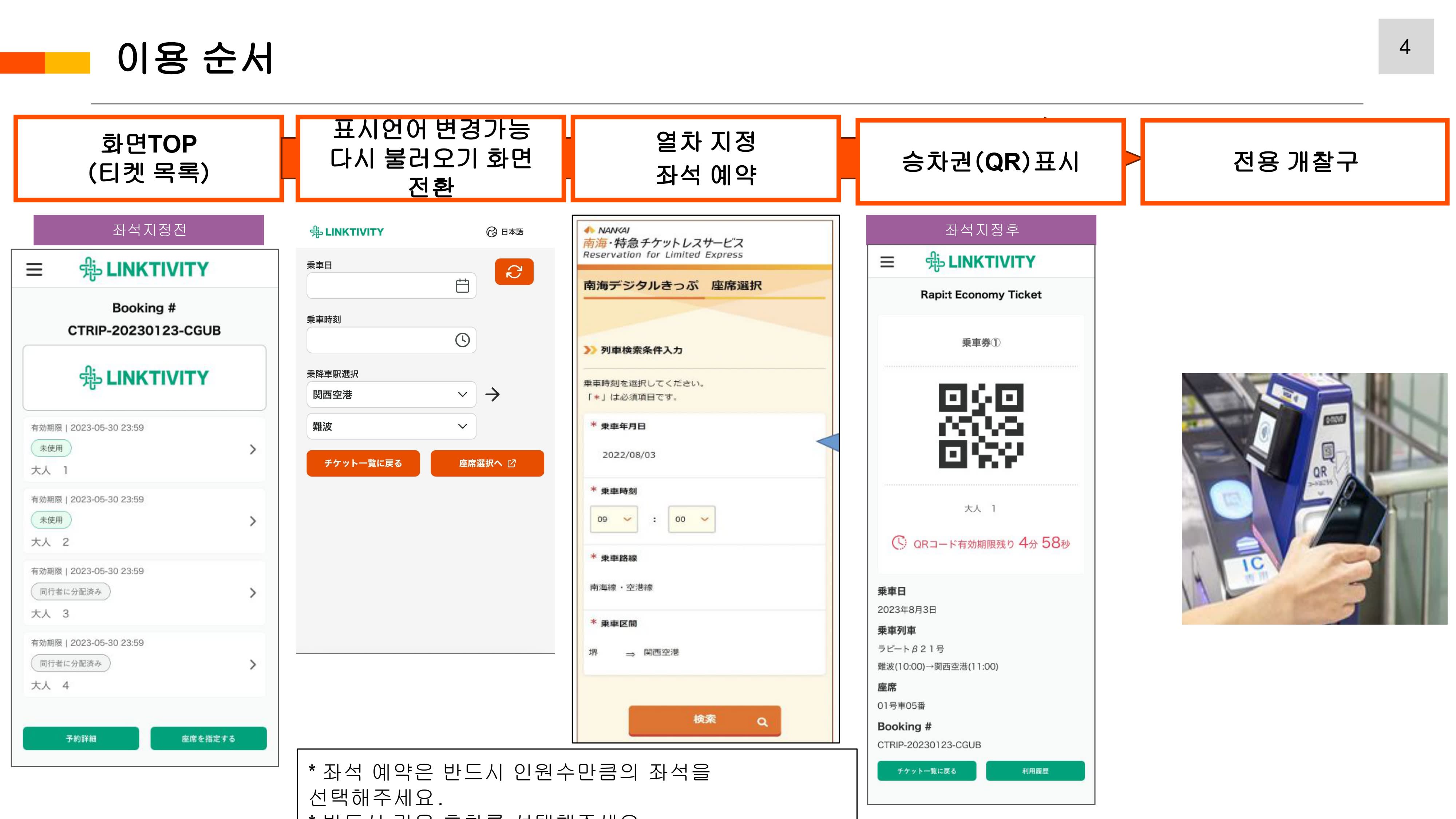Click the green 利用履歴 button
This screenshot has width=1456, height=819.
click(x=1035, y=771)
